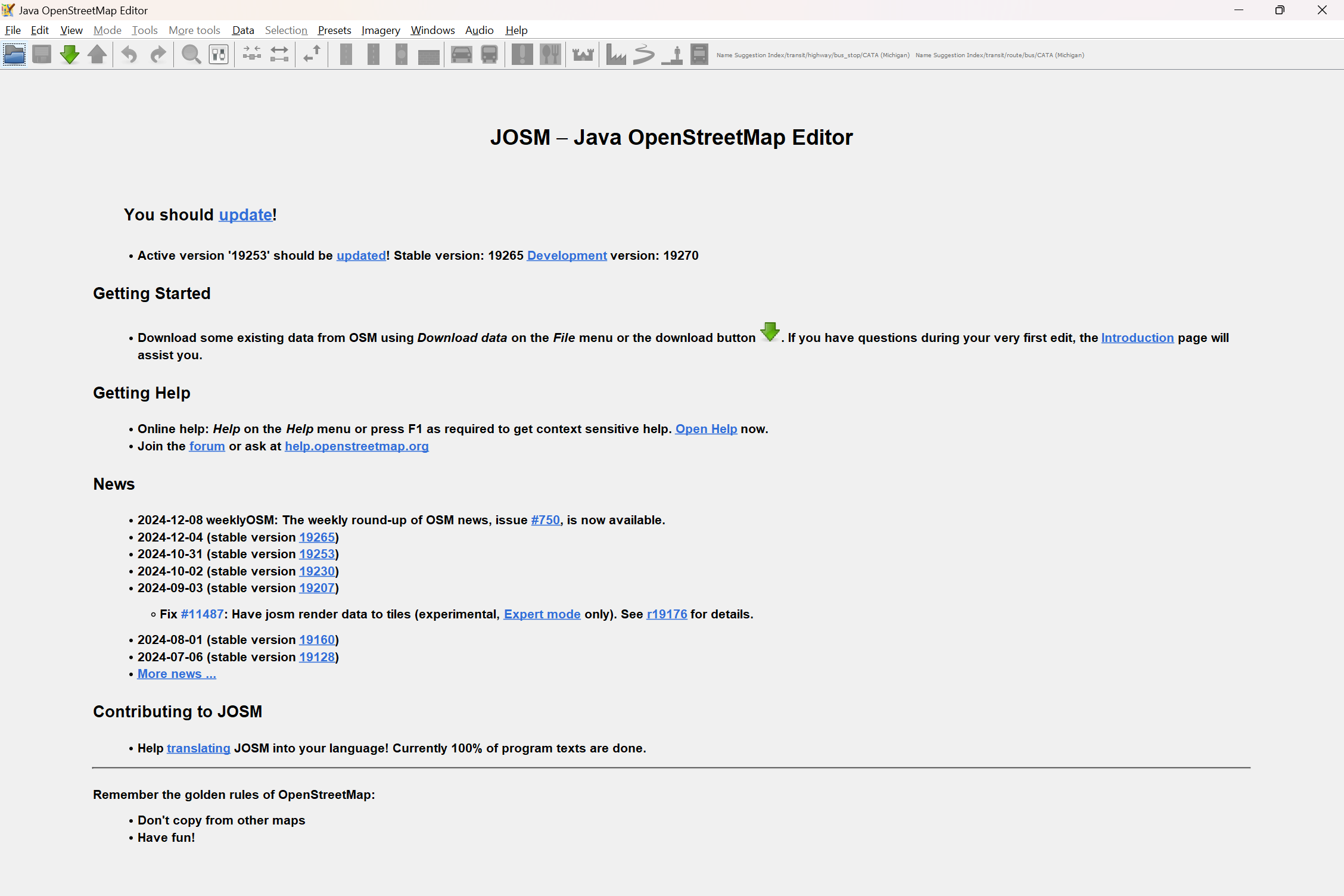Image resolution: width=1344 pixels, height=896 pixels.
Task: Open stable version 19160 link
Action: 316,640
